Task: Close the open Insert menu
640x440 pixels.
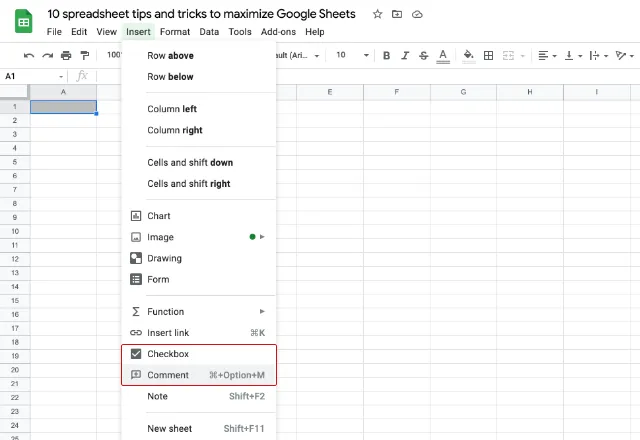Action: pyautogui.click(x=138, y=32)
